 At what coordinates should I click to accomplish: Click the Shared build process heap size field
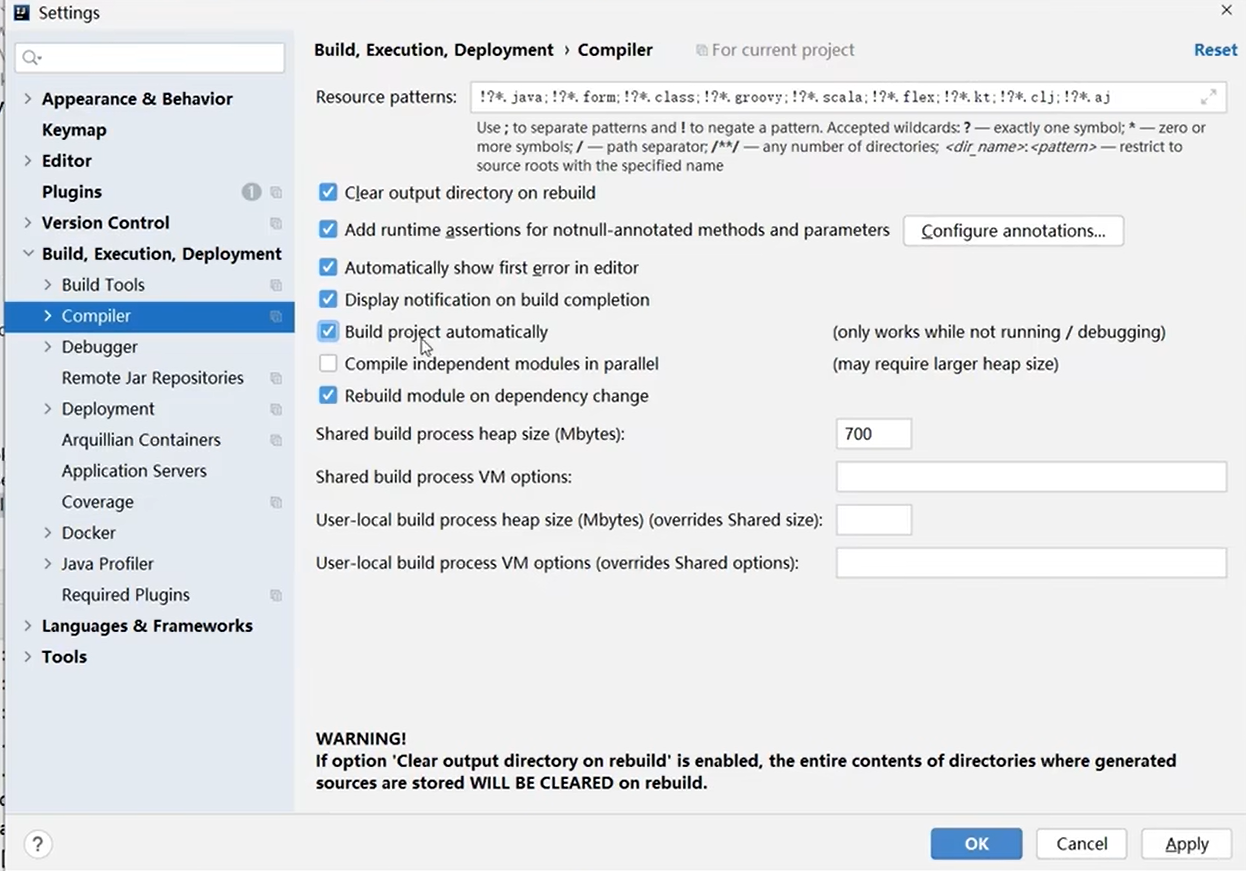(x=873, y=434)
